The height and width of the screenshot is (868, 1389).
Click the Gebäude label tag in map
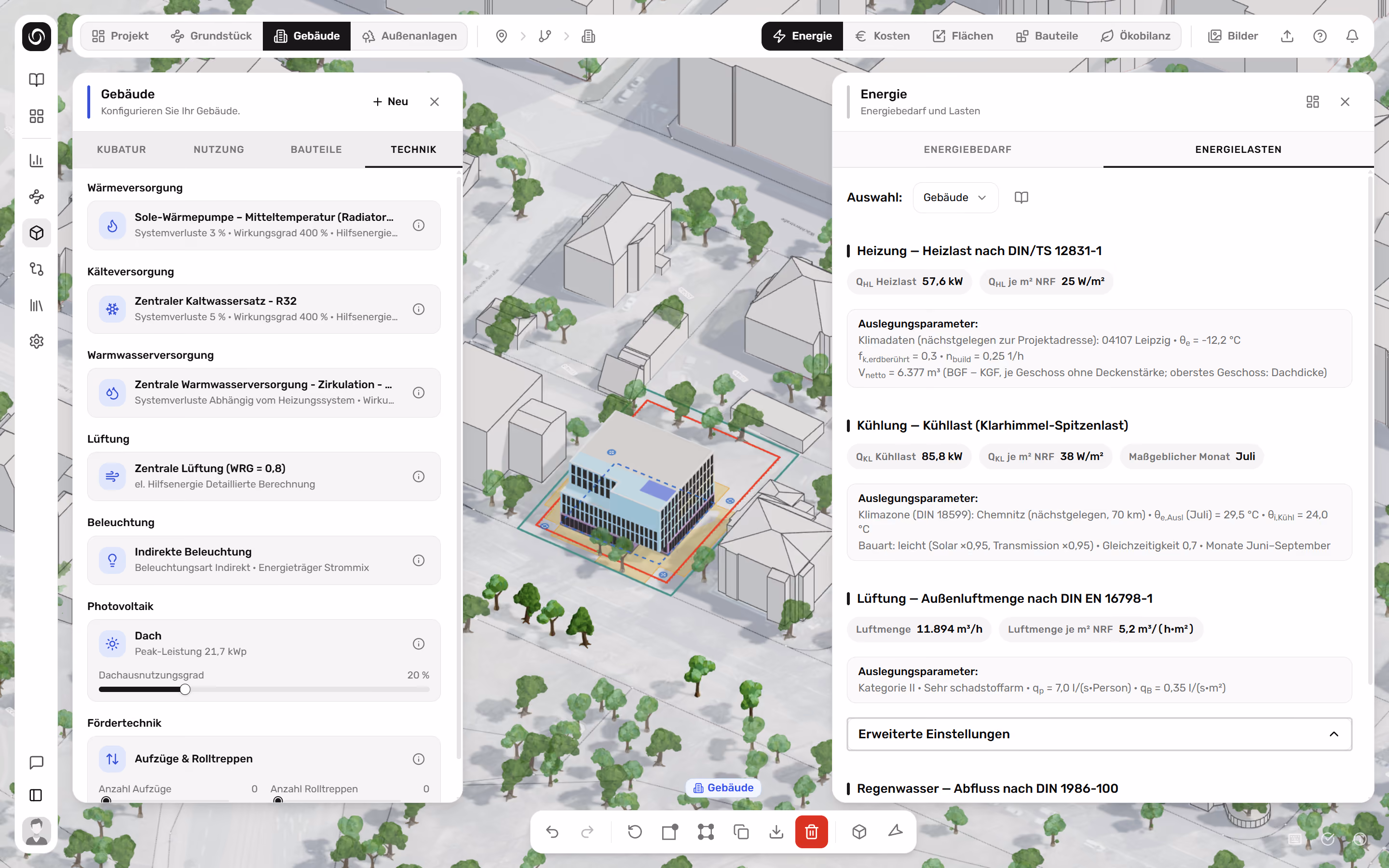coord(723,787)
